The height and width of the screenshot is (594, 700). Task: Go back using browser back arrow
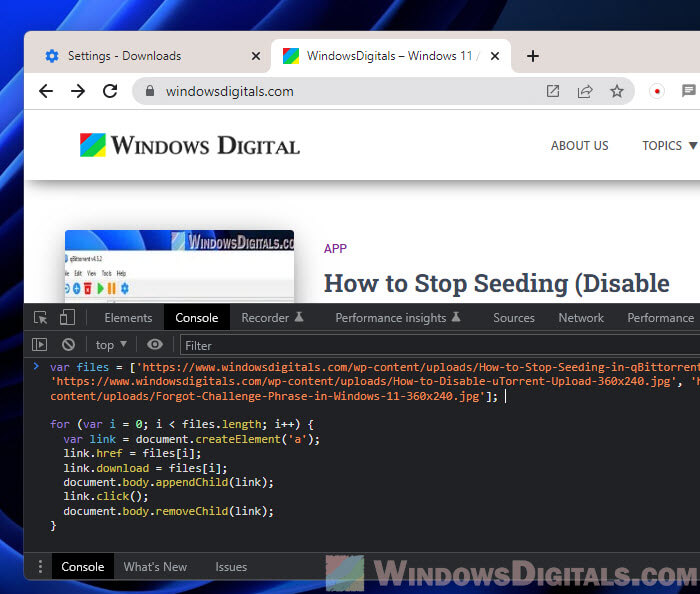[46, 91]
